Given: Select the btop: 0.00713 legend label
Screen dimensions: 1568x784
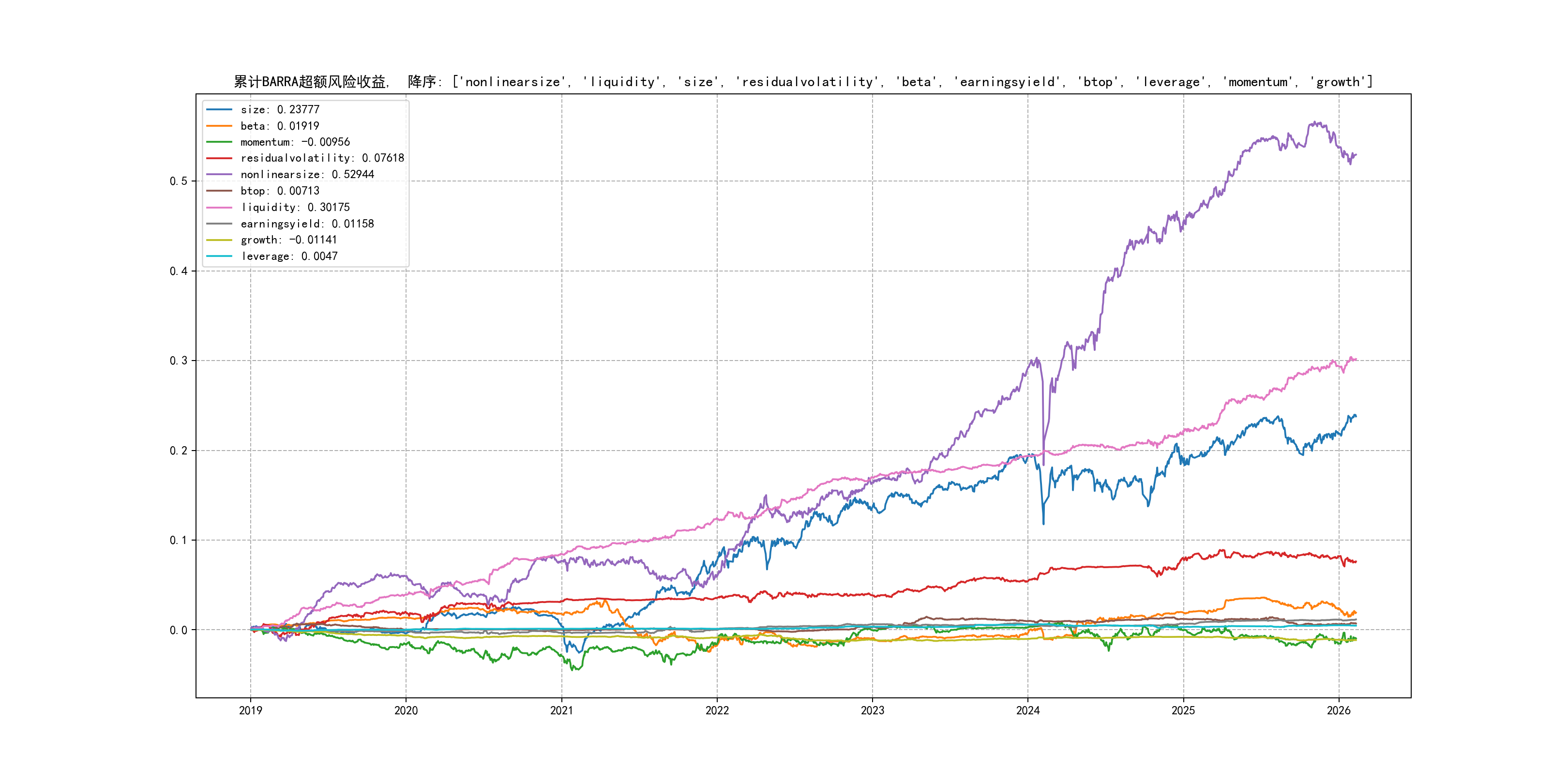Looking at the screenshot, I should point(279,191).
